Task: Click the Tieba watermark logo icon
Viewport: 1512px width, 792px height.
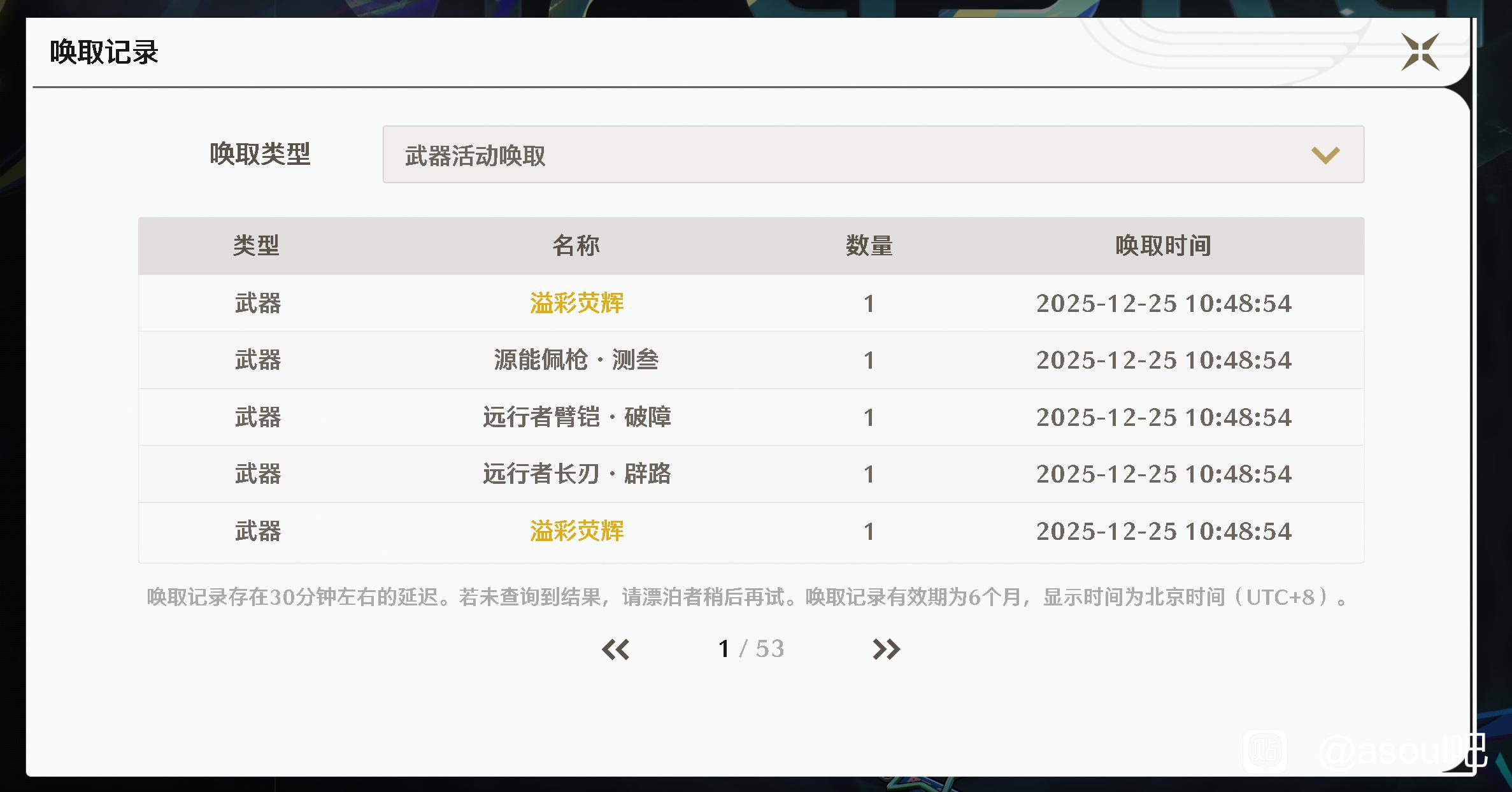Action: [1265, 751]
